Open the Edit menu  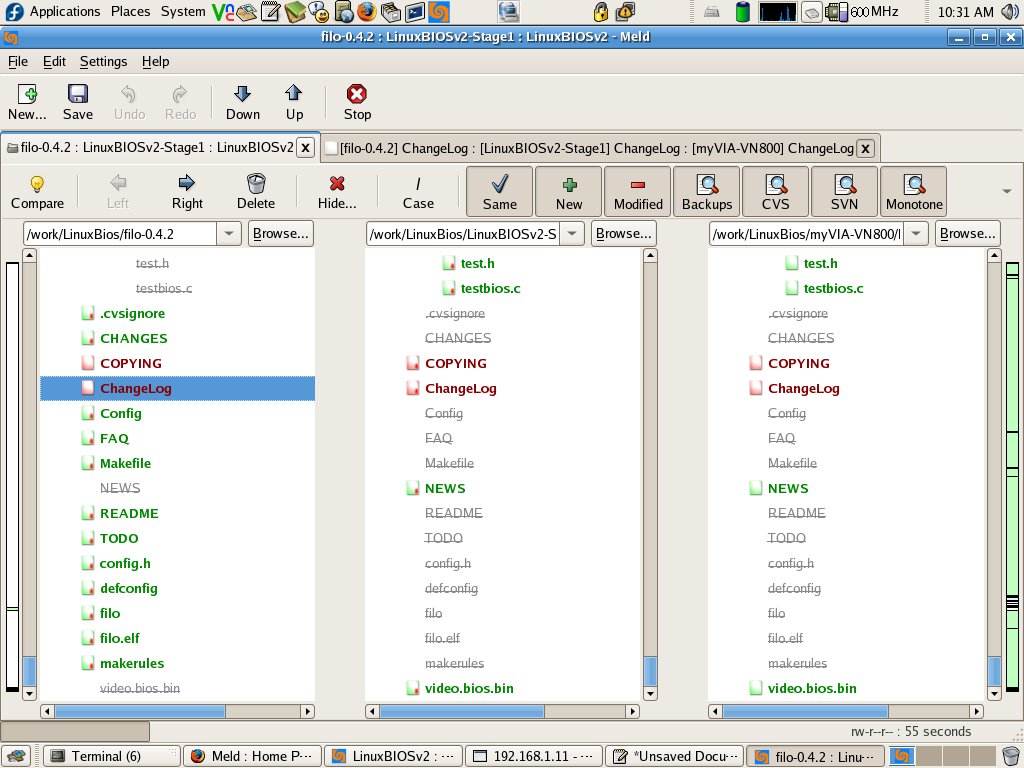click(54, 61)
